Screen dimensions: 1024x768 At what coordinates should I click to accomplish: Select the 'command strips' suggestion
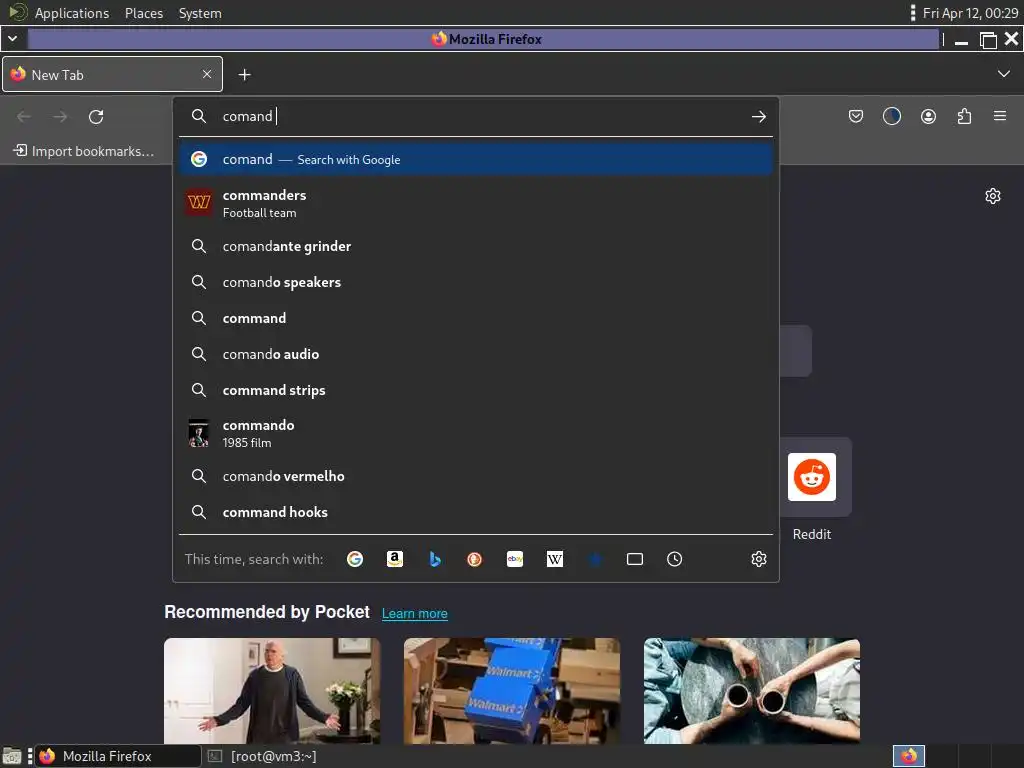click(x=475, y=390)
